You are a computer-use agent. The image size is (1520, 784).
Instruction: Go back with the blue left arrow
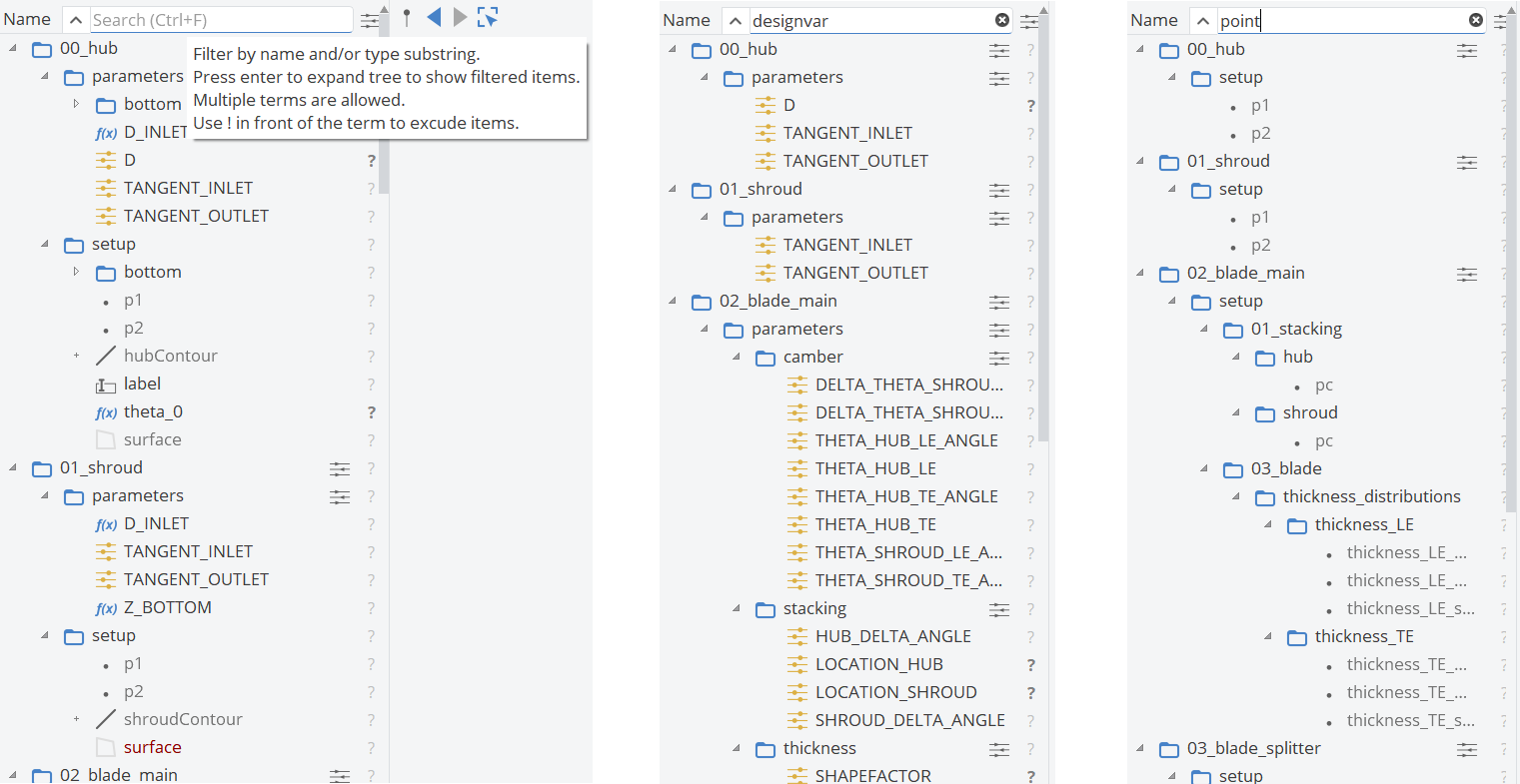pyautogui.click(x=434, y=16)
